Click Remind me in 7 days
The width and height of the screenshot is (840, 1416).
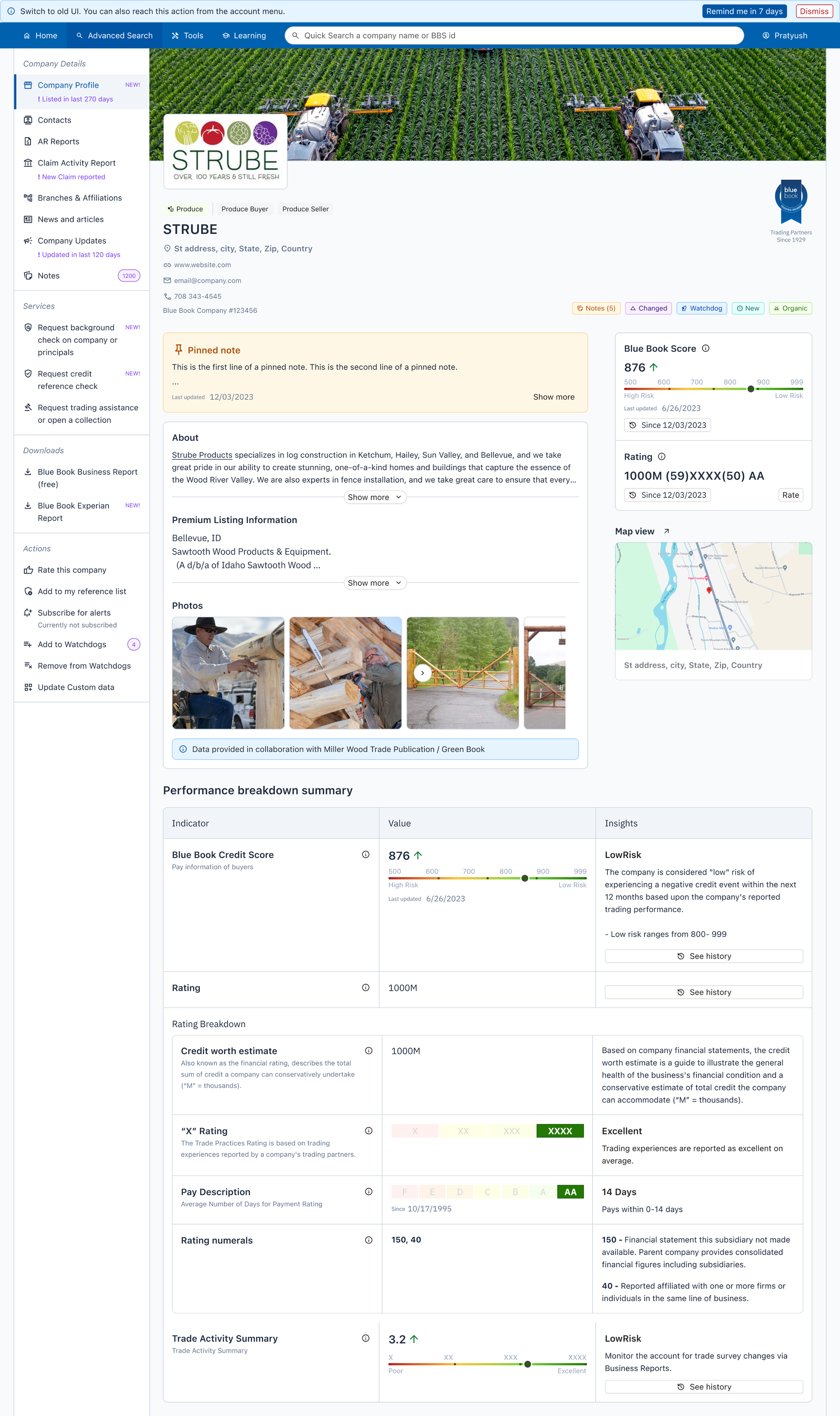pyautogui.click(x=744, y=11)
